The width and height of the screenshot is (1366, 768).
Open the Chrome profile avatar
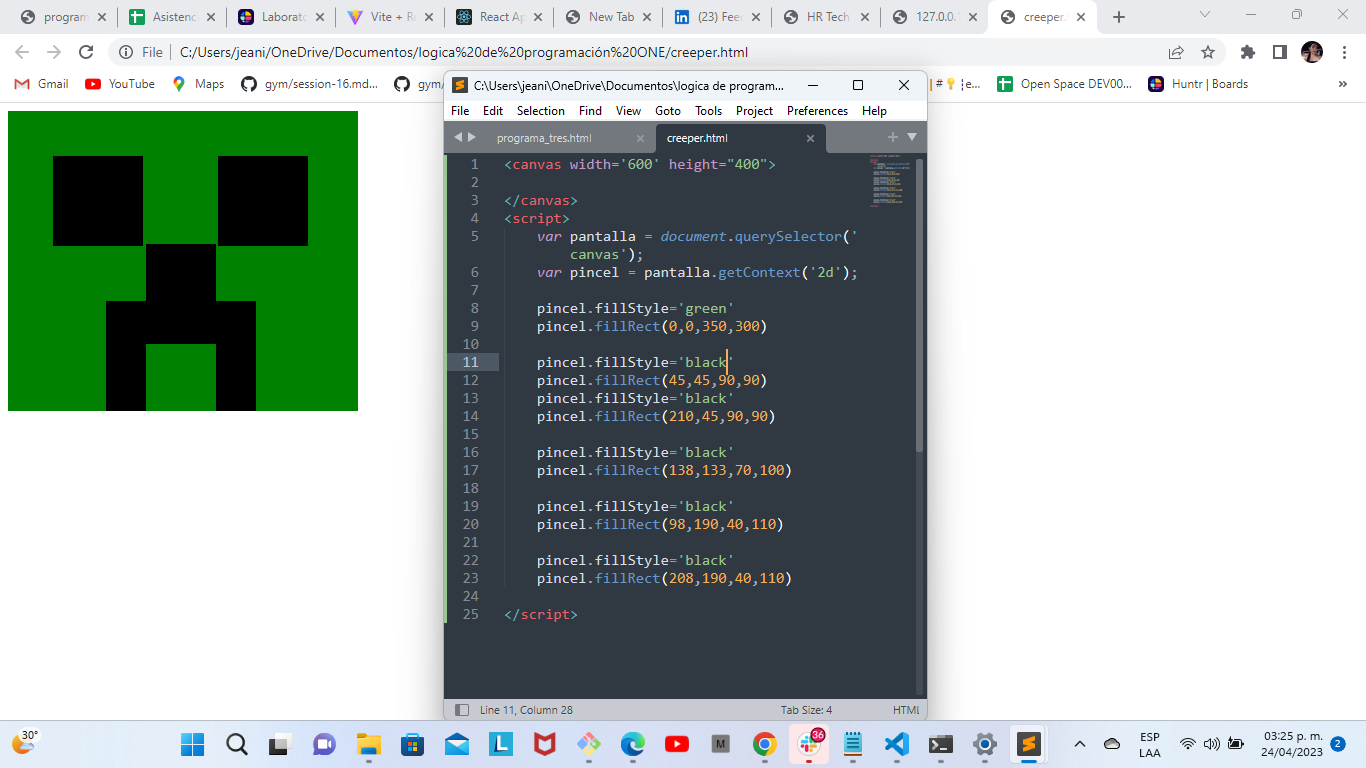1312,52
